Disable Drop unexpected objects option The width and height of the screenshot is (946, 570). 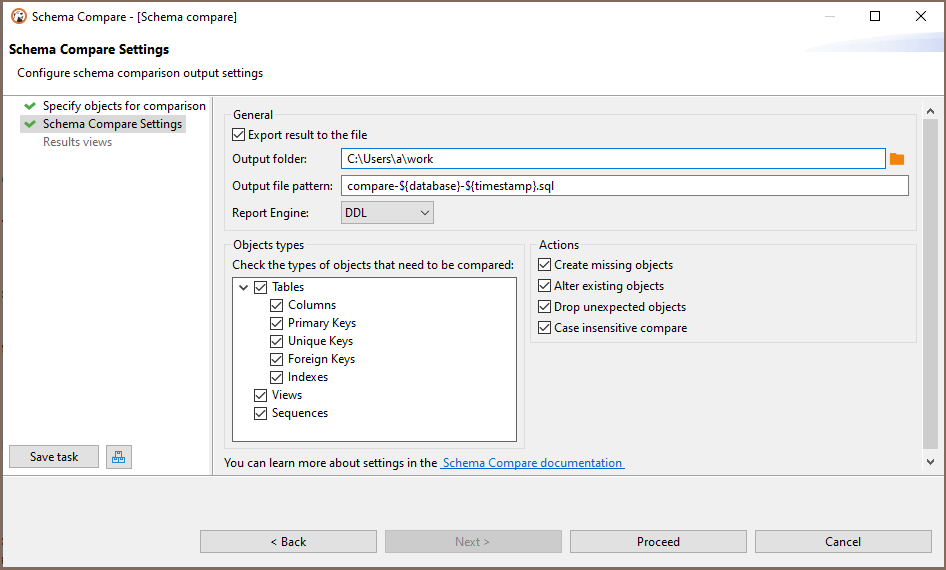pyautogui.click(x=544, y=306)
